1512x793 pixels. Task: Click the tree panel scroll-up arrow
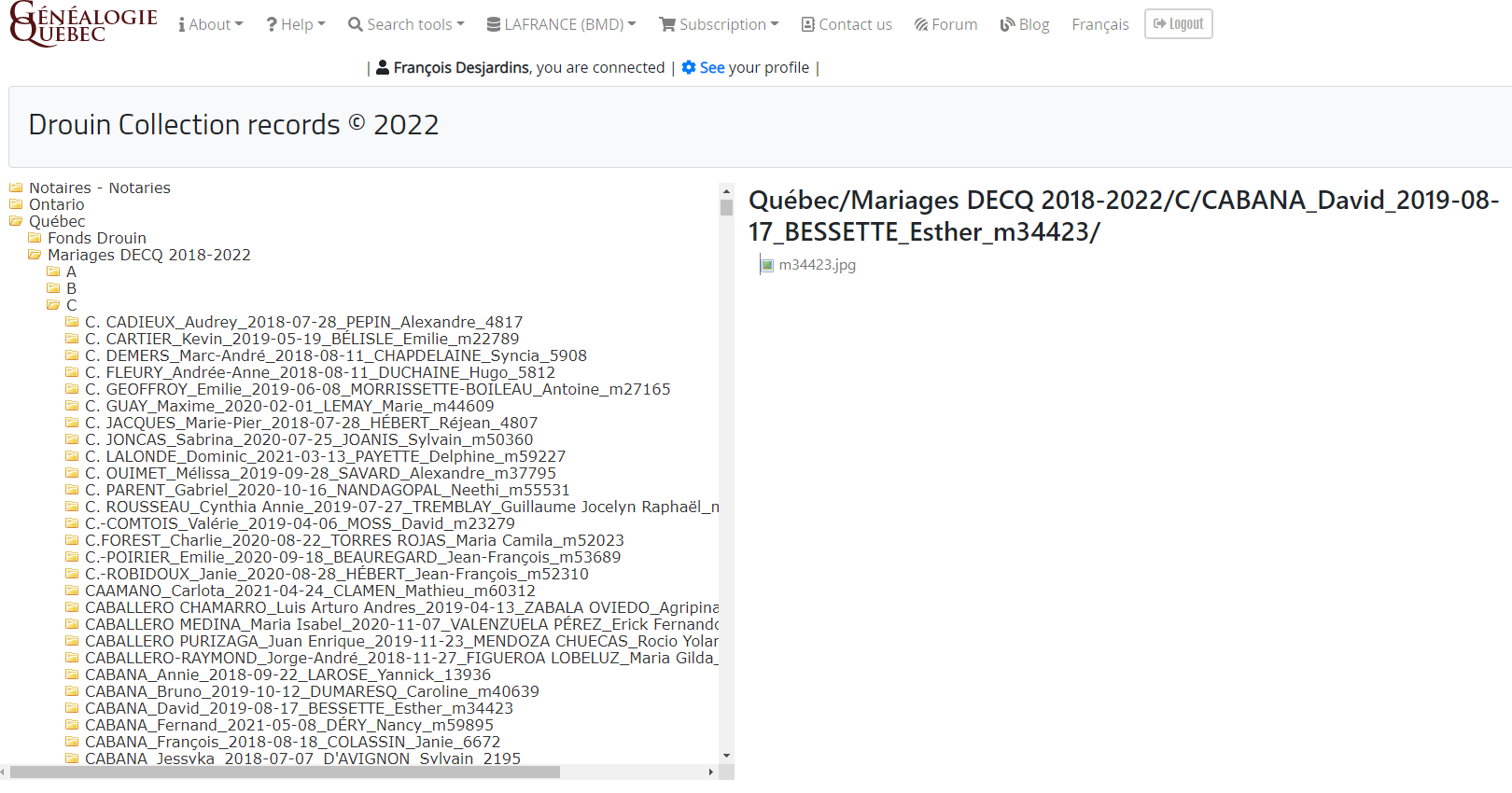point(726,190)
